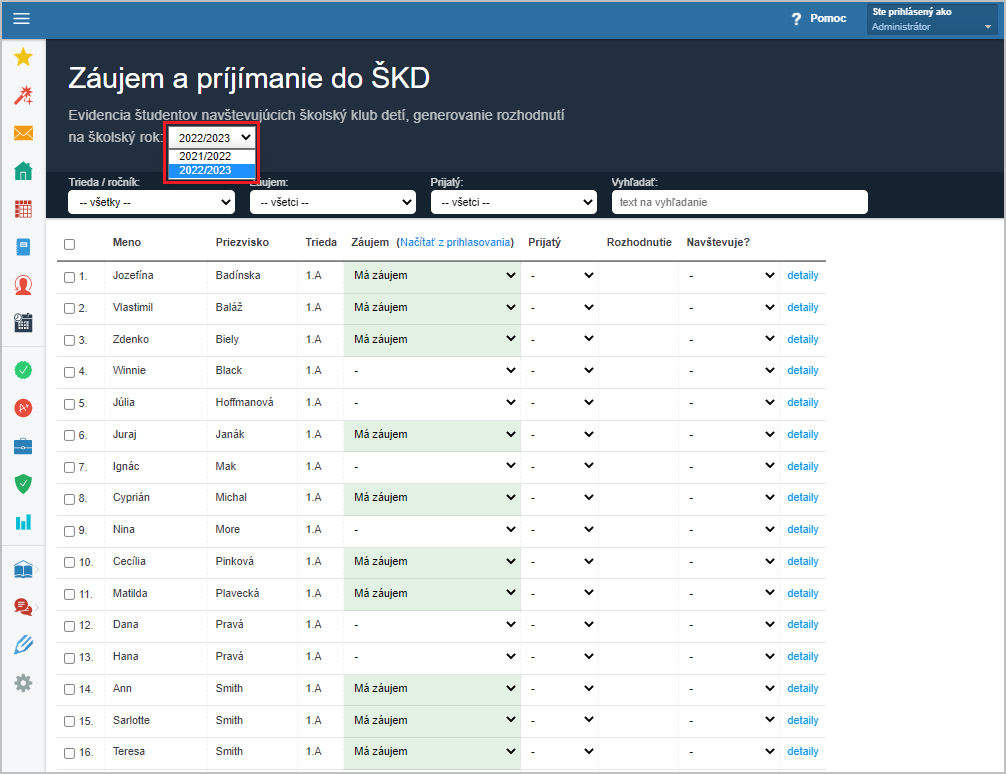Check the box for Vlastimil Baláž
1006x774 pixels.
tap(69, 309)
